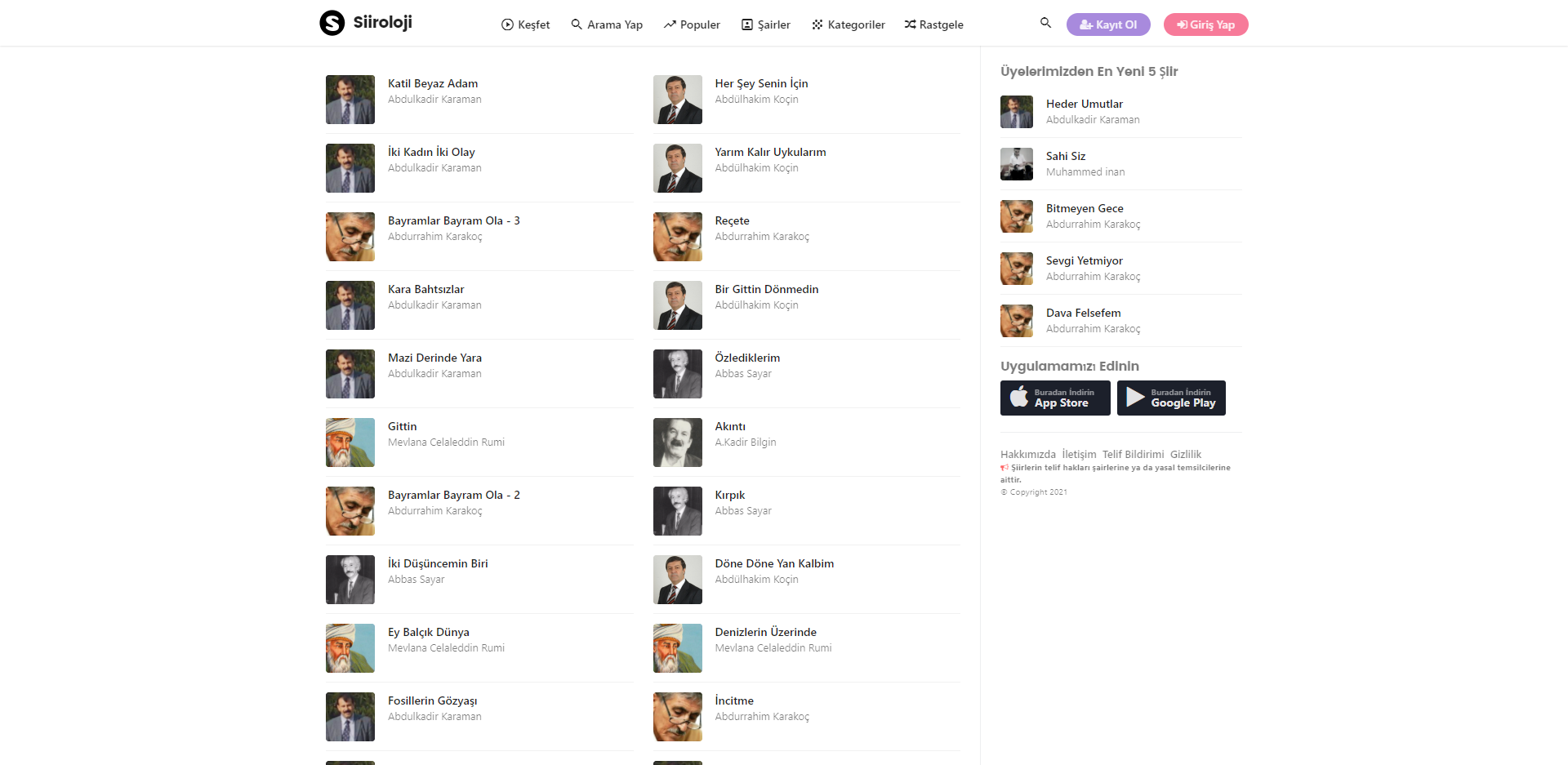Open the poem Katil Beyaz Adam
The width and height of the screenshot is (1568, 765).
click(433, 83)
